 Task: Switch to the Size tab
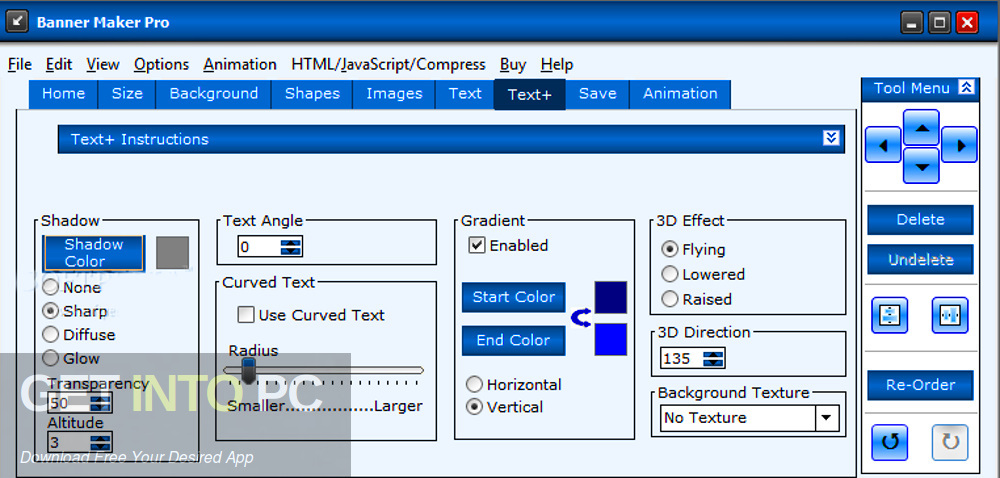click(x=127, y=94)
